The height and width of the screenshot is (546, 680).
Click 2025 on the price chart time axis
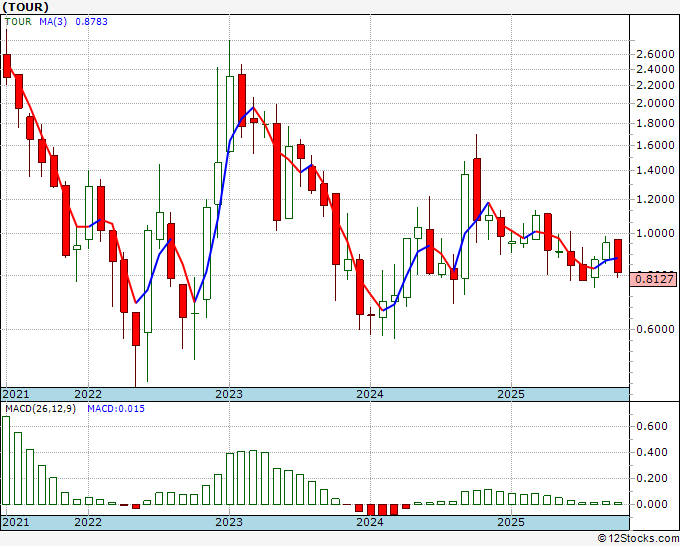point(511,394)
